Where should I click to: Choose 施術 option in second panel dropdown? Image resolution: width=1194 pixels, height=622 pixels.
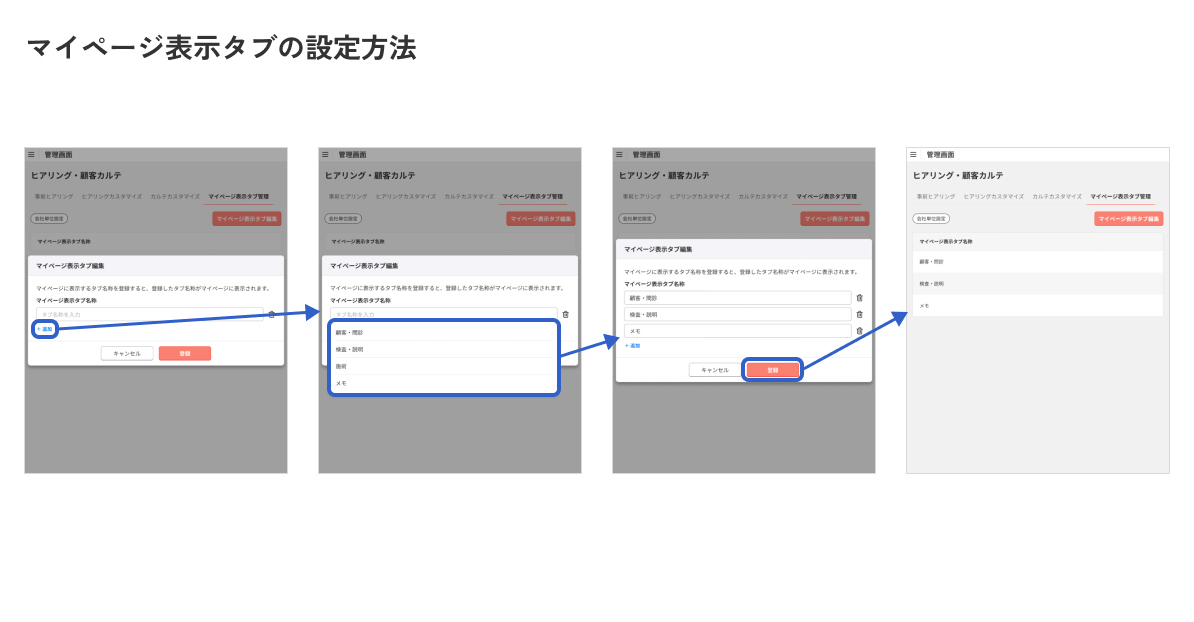click(444, 366)
